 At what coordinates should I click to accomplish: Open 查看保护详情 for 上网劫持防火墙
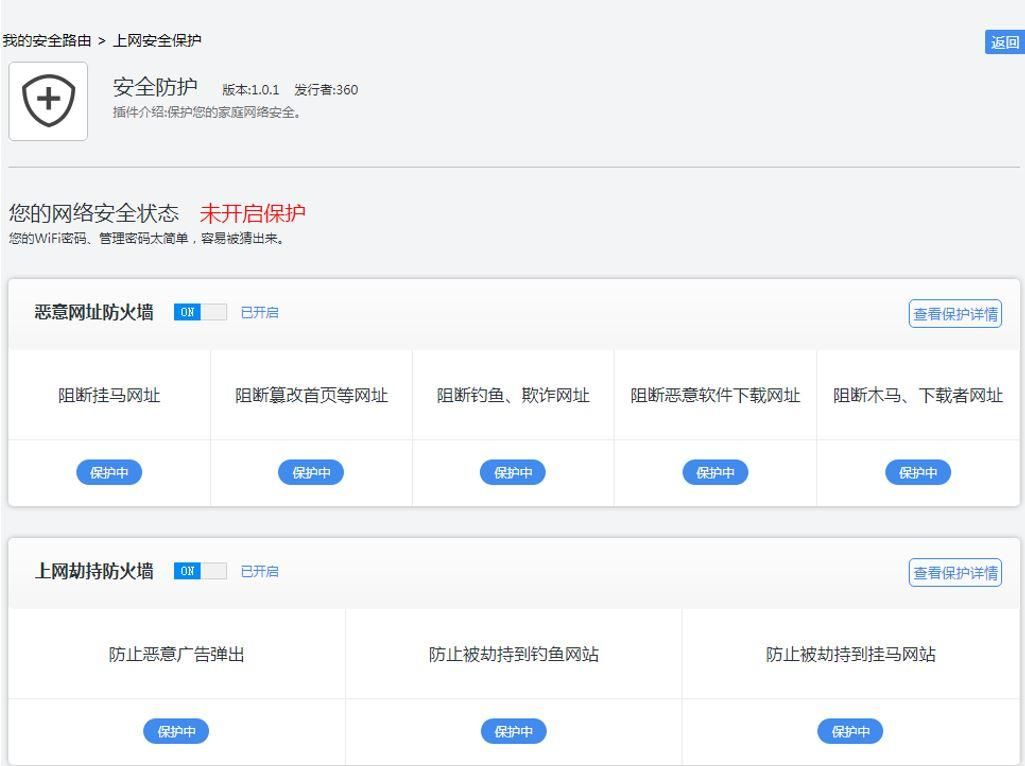[x=955, y=573]
